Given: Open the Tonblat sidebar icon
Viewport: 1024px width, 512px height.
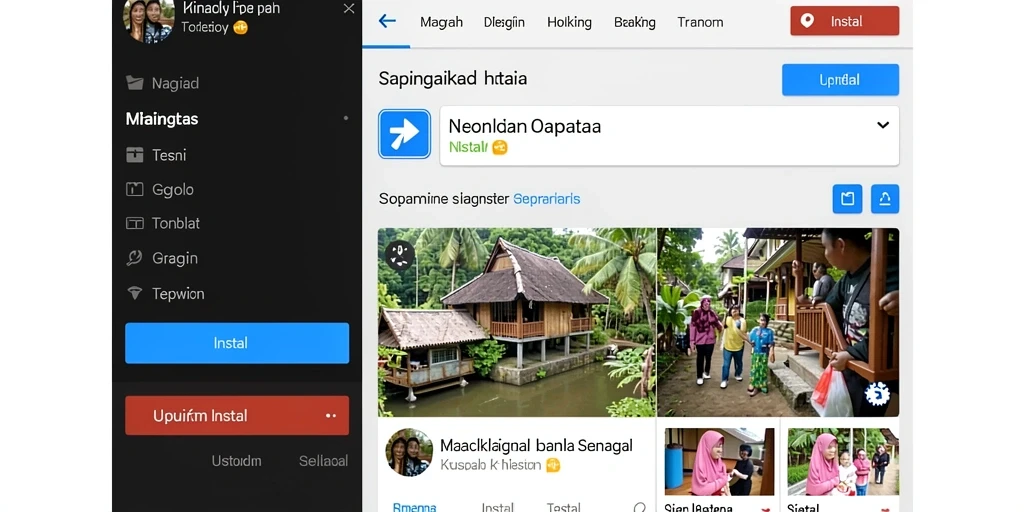Looking at the screenshot, I should point(135,223).
